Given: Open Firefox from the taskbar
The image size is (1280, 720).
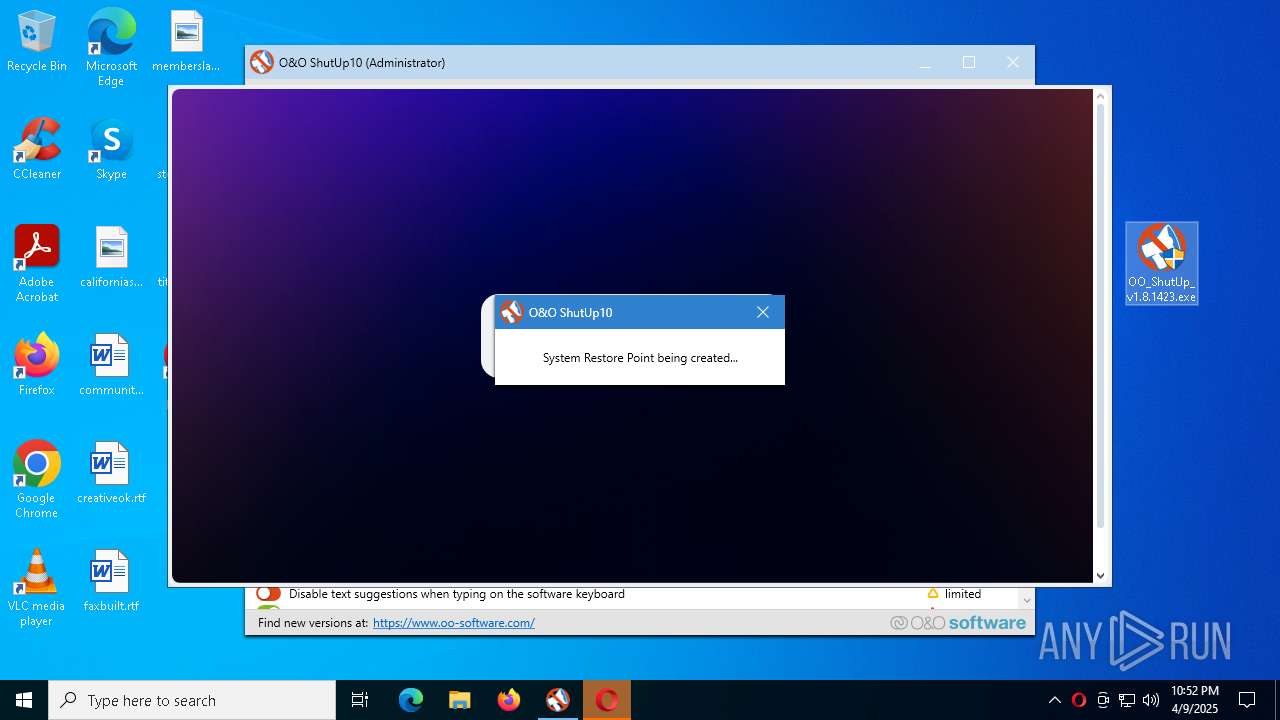Looking at the screenshot, I should click(x=509, y=700).
